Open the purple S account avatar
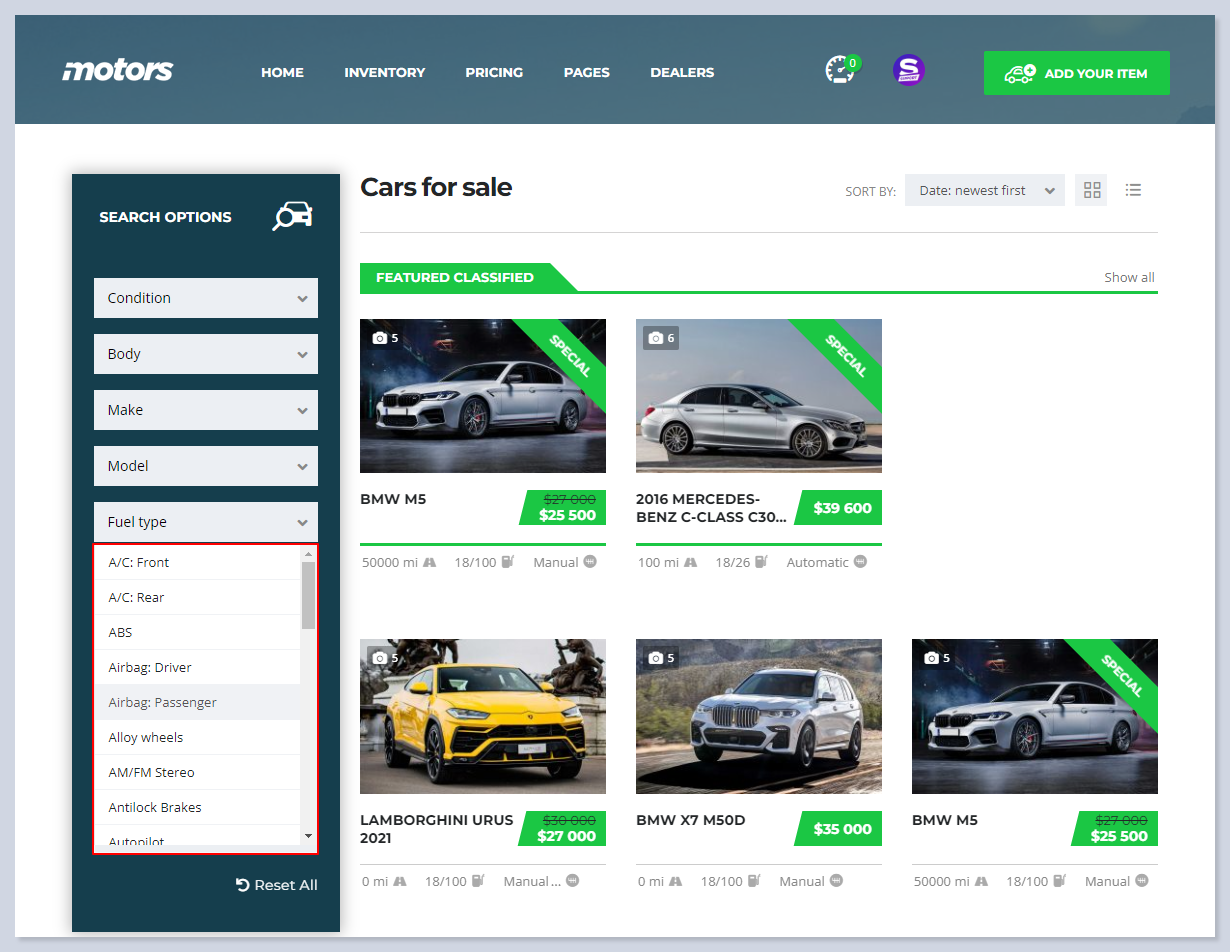The height and width of the screenshot is (952, 1230). (x=908, y=70)
